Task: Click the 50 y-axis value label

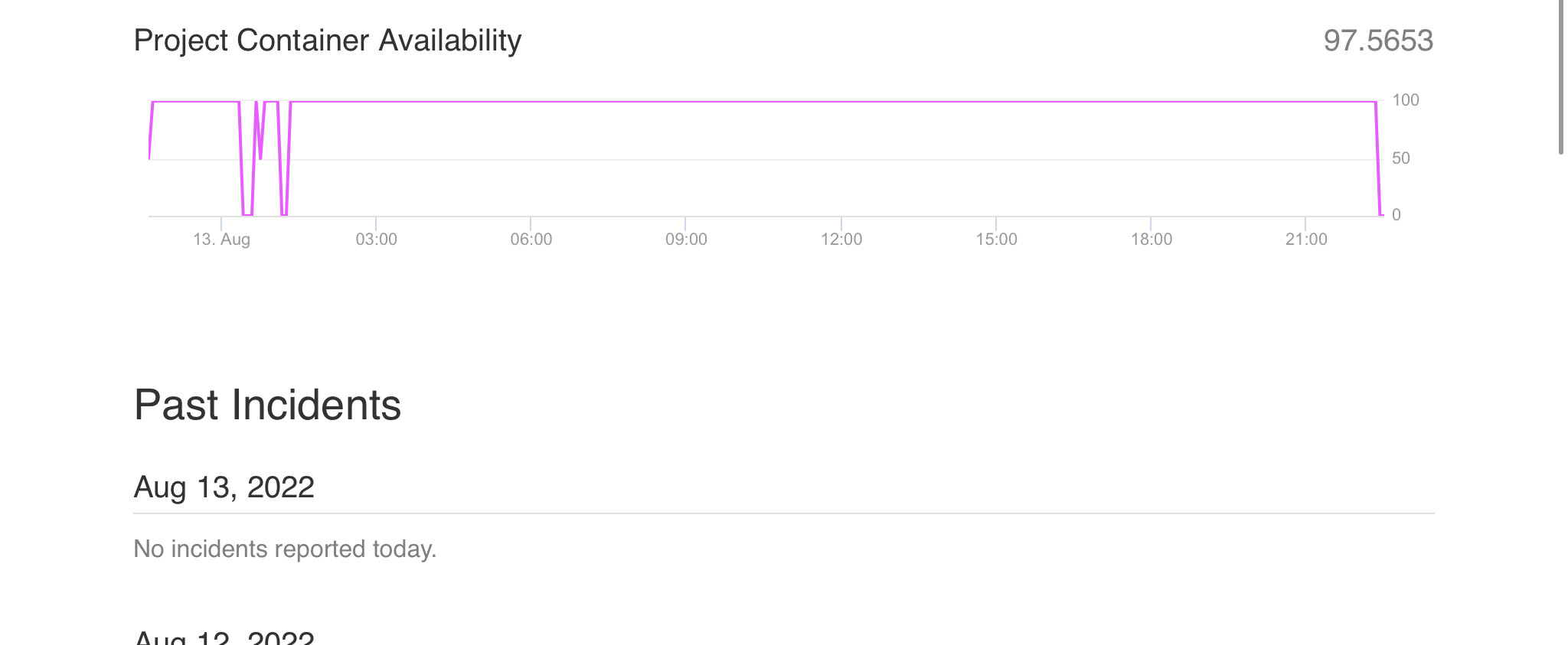Action: (x=1401, y=158)
